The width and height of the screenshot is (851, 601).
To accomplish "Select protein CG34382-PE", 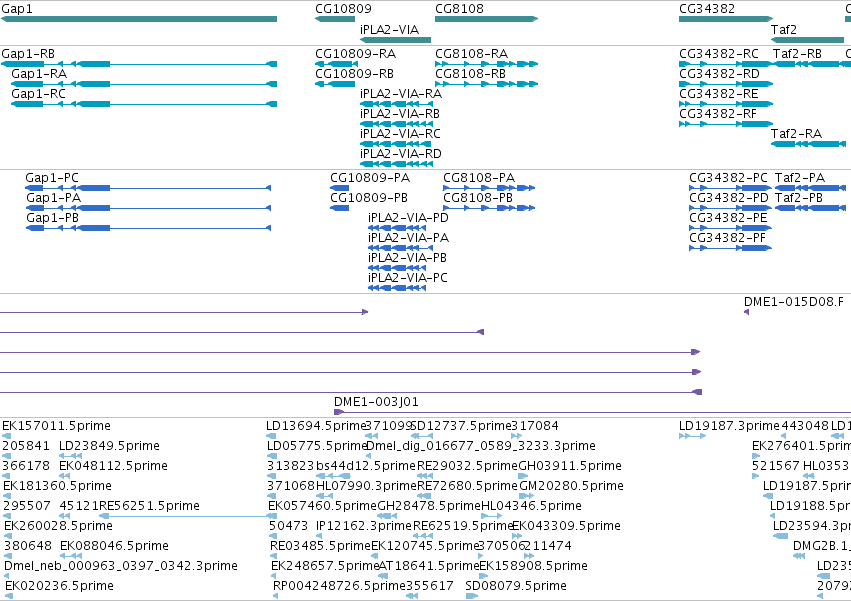I will pos(731,229).
